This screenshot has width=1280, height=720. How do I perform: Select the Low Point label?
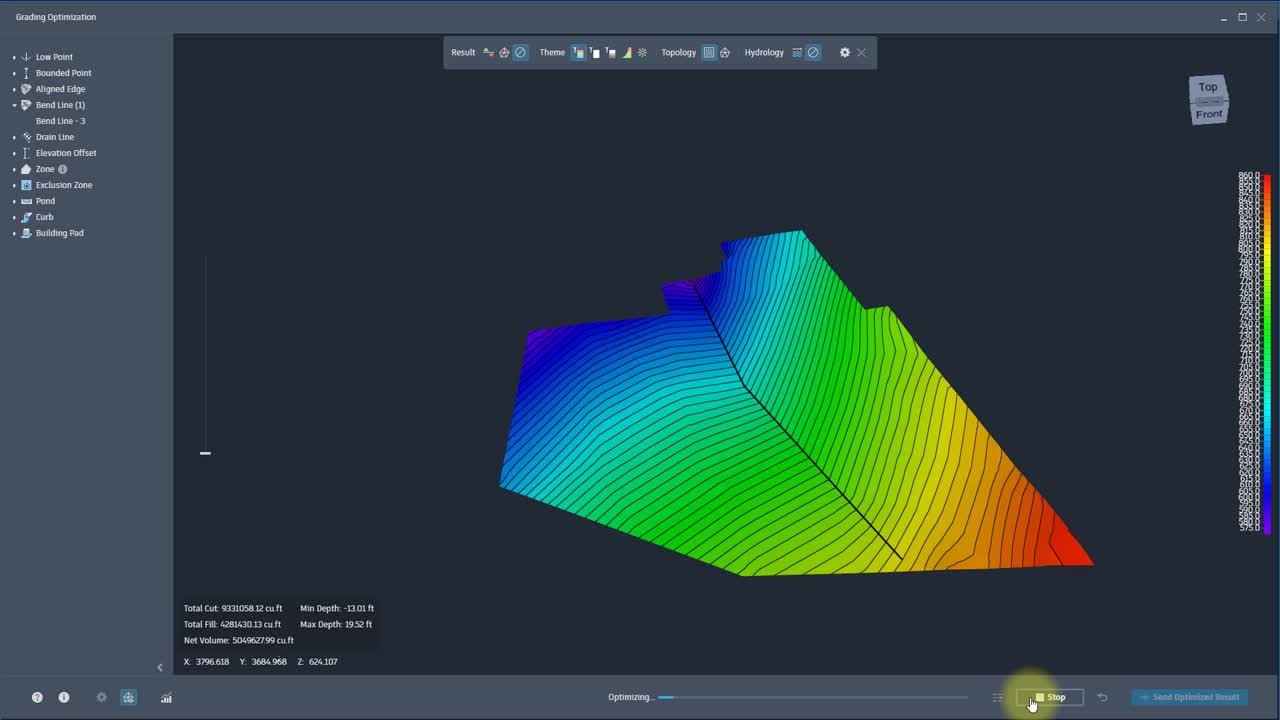pos(54,57)
